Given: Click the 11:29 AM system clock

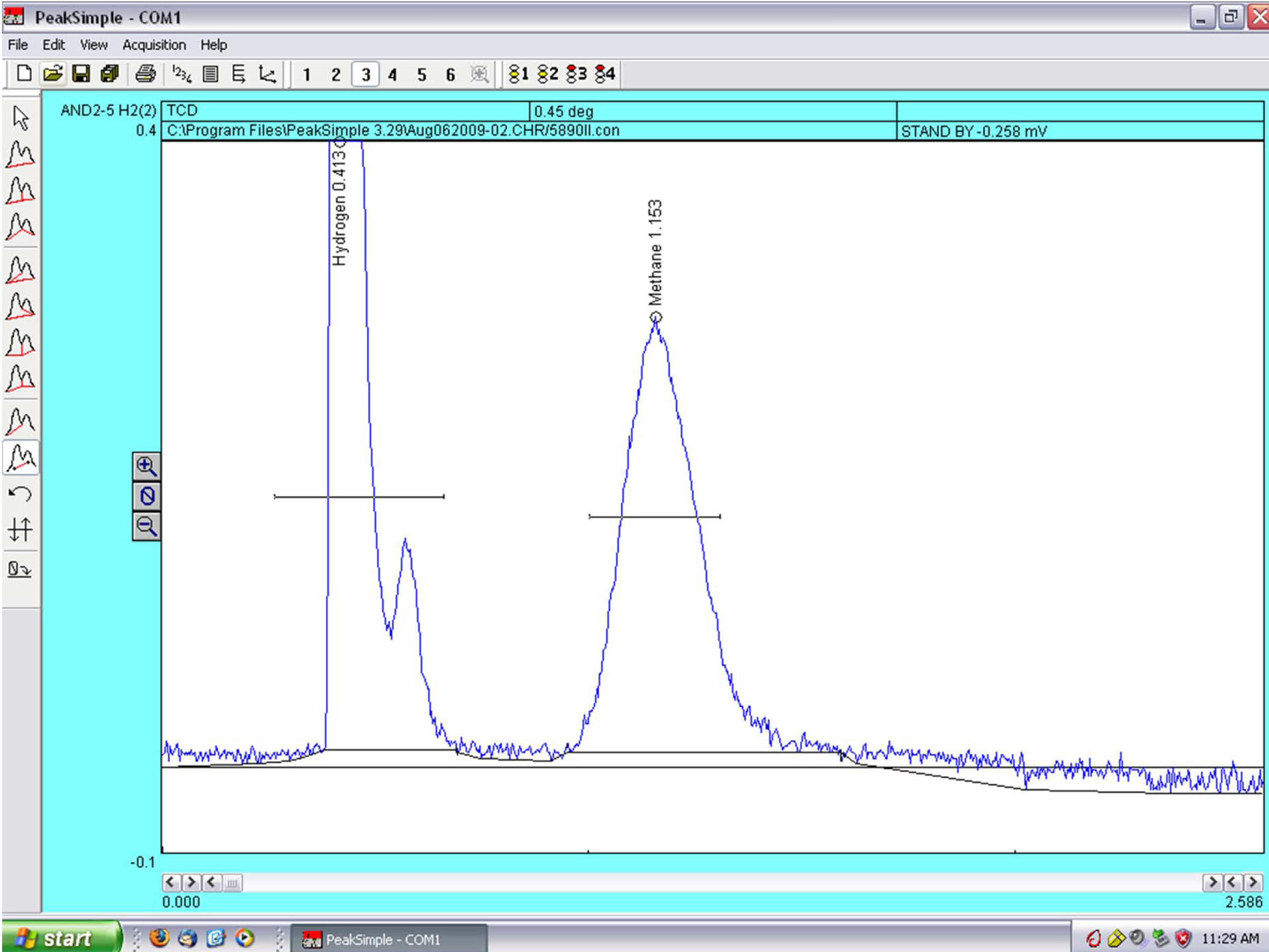Looking at the screenshot, I should (1230, 939).
